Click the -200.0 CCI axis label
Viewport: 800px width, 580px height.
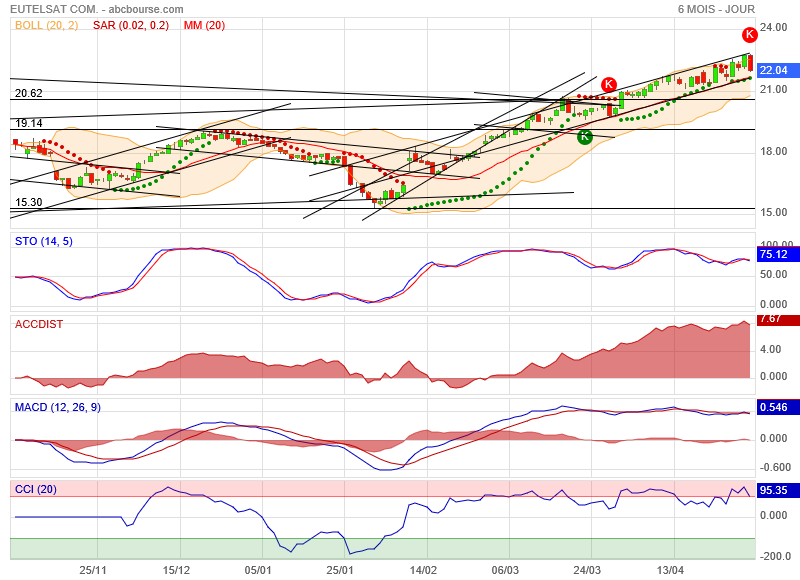[776, 556]
